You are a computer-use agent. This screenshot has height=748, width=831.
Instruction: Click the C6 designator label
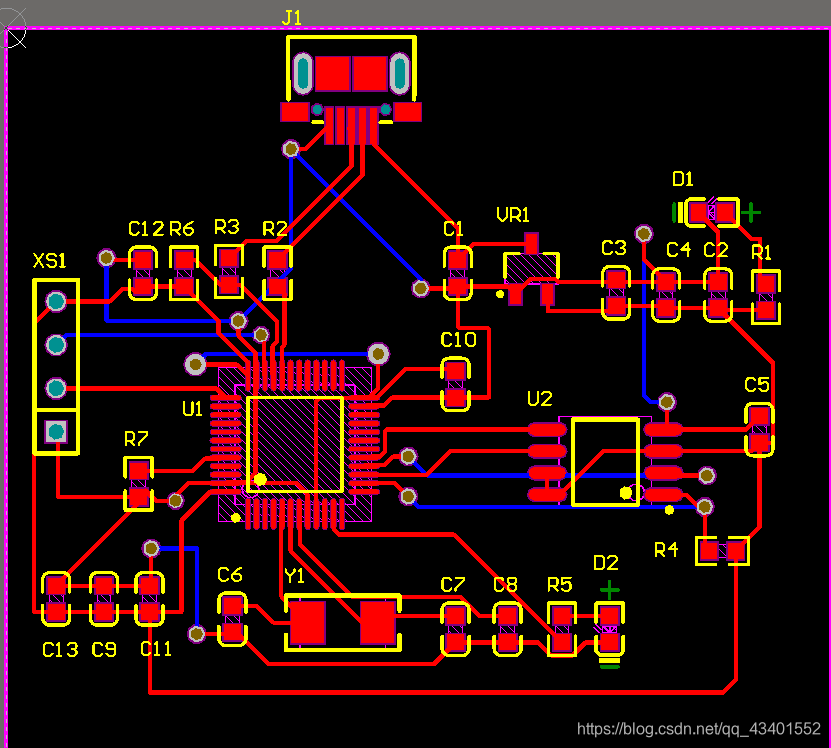pos(229,575)
